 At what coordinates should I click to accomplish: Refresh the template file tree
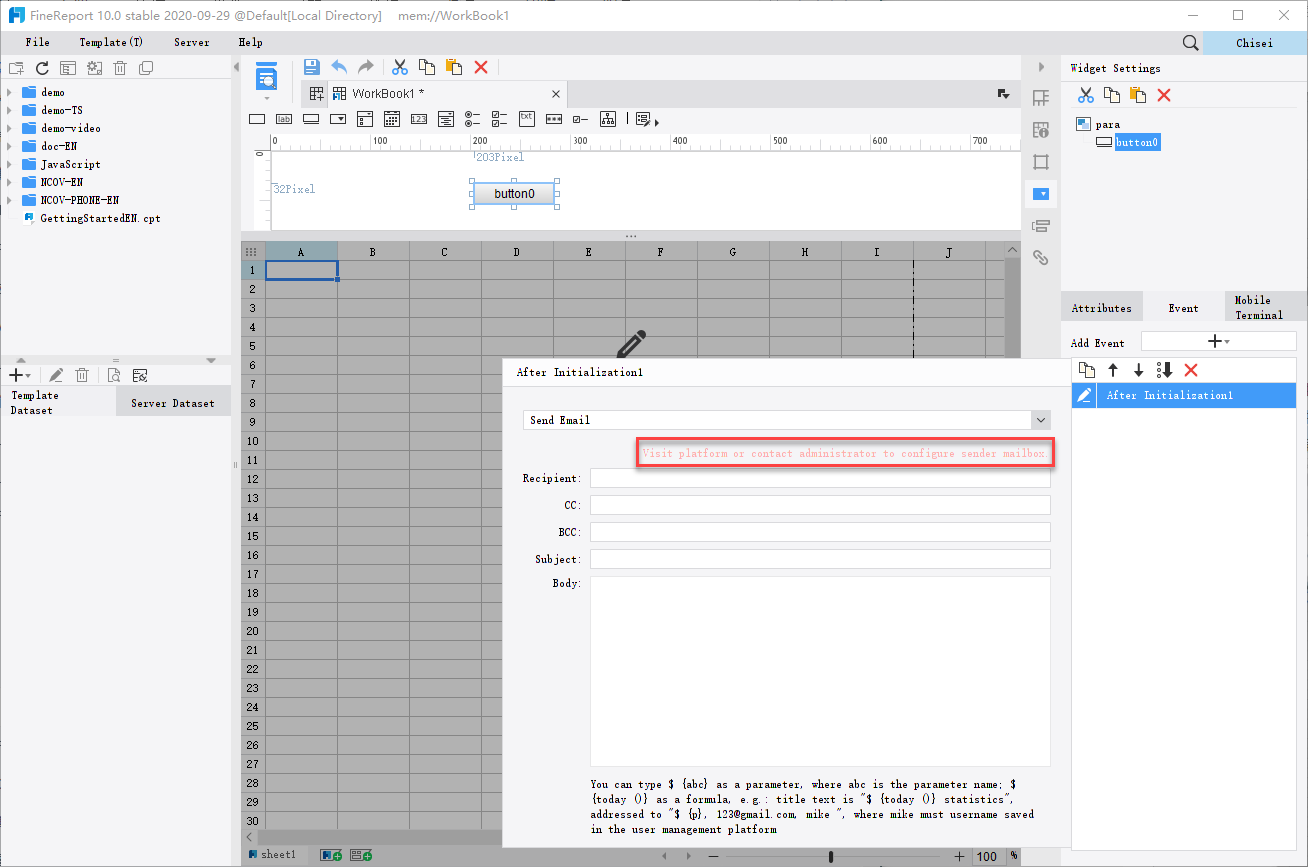(x=42, y=68)
